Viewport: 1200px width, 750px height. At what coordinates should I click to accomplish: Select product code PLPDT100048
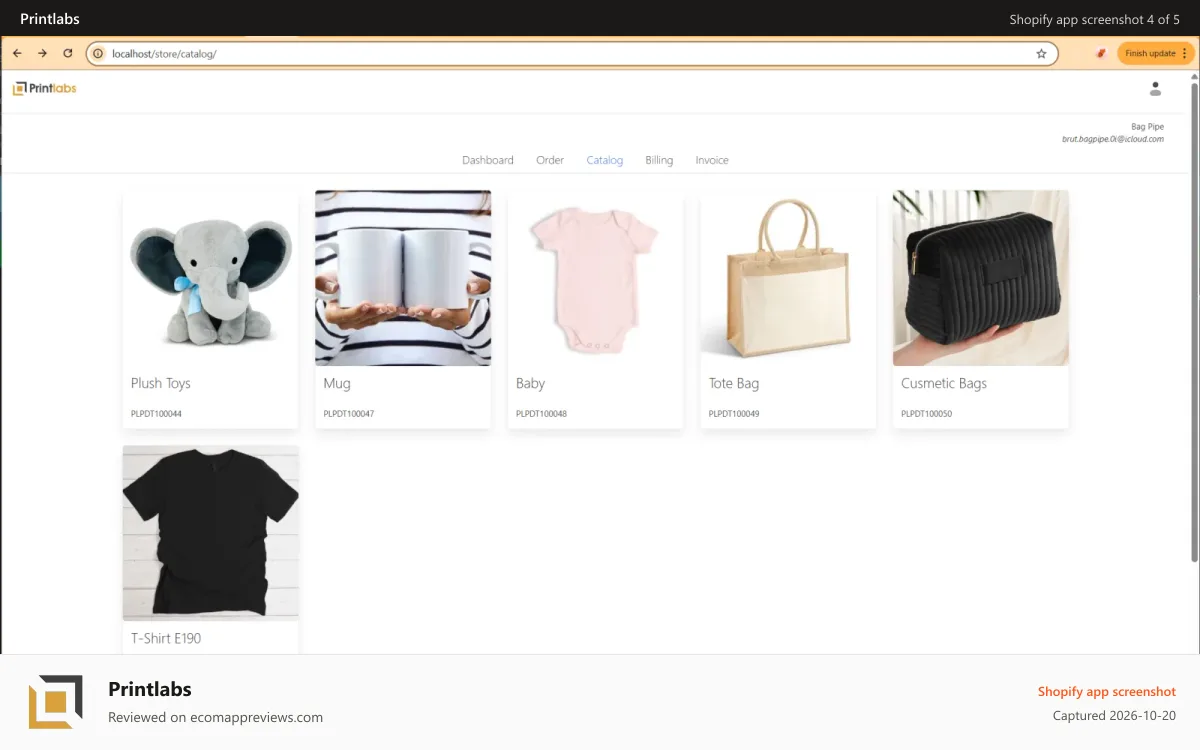point(542,414)
